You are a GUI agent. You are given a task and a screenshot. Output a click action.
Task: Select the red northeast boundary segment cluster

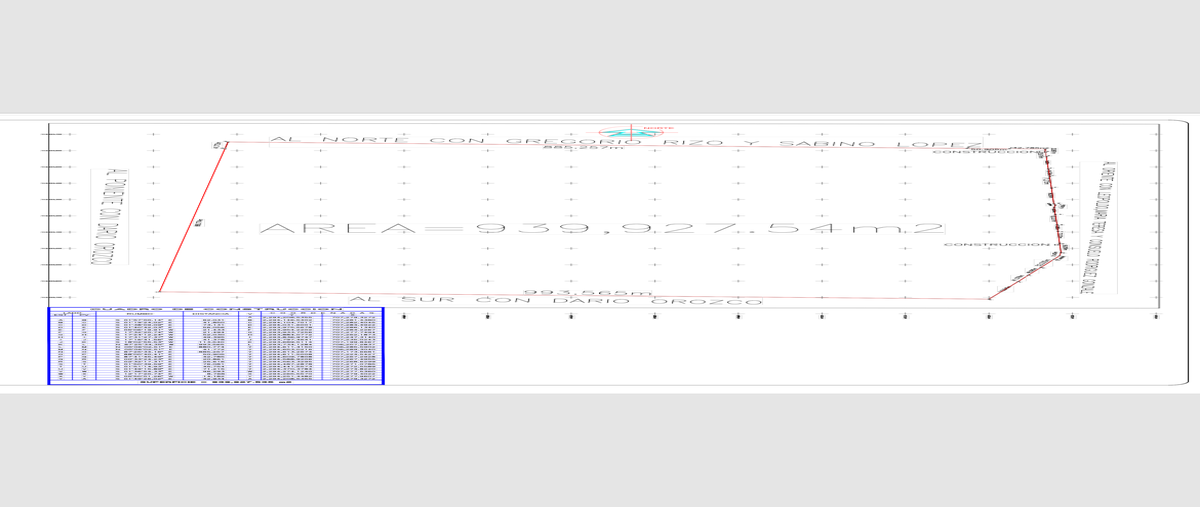coord(1054,200)
